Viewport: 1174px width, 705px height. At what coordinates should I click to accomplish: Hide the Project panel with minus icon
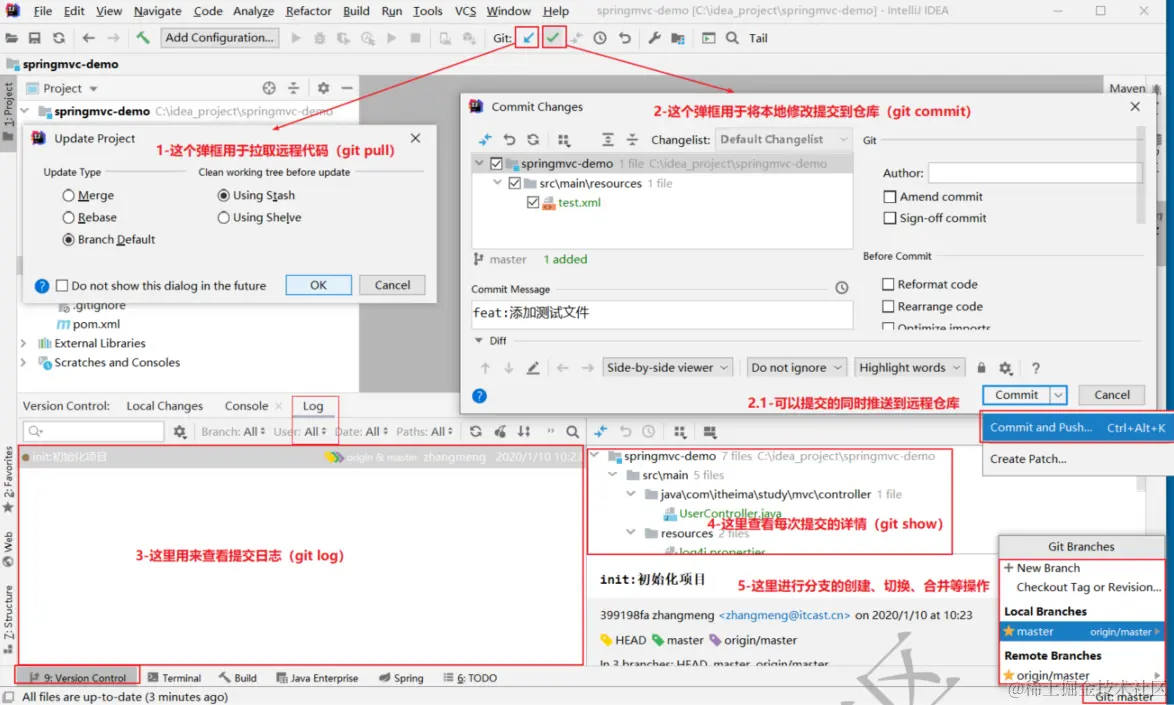(347, 88)
